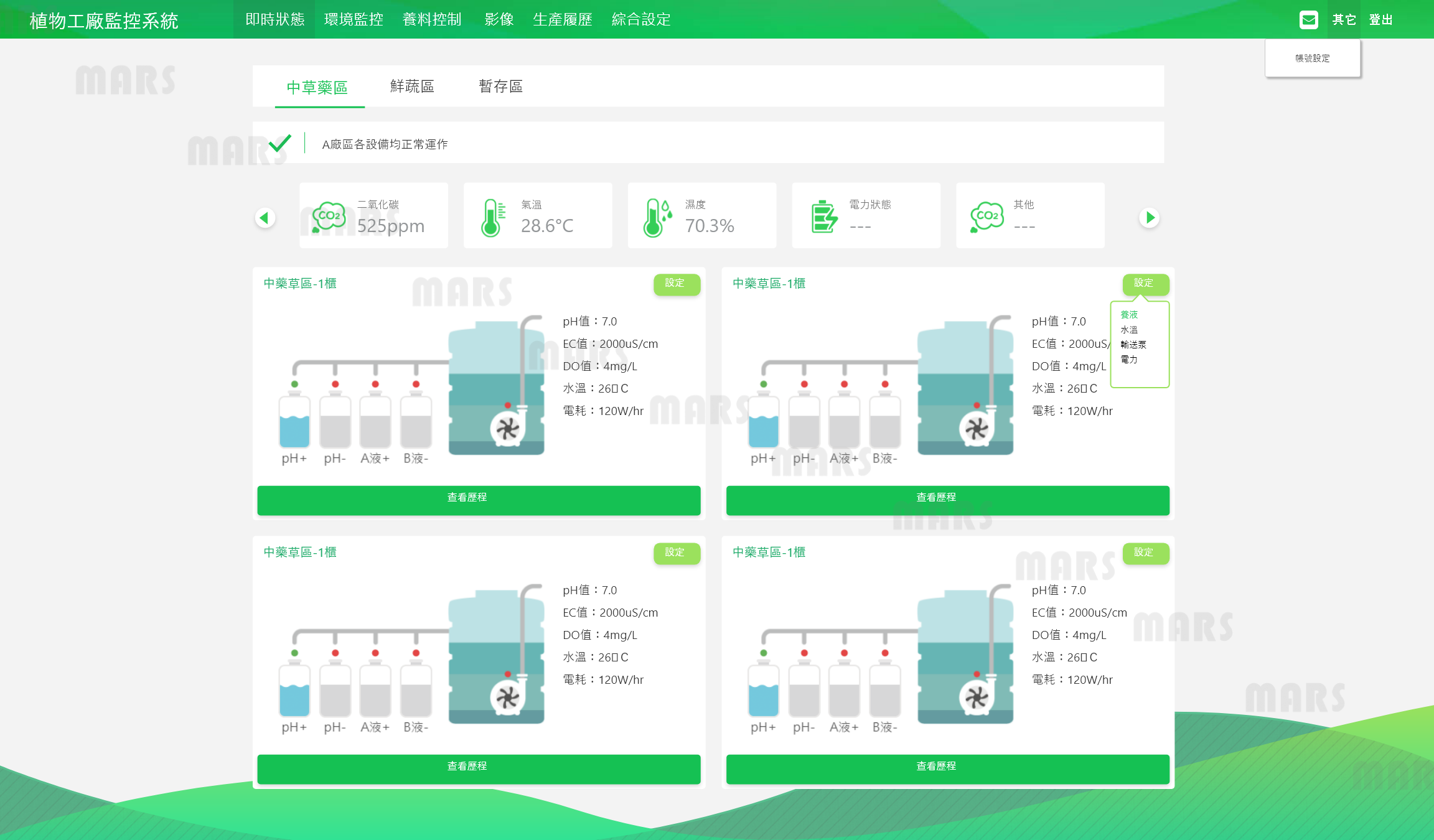Click the CO2 cloud icon on 二氧化碳 card
Screen dimensions: 1434x840
[329, 217]
